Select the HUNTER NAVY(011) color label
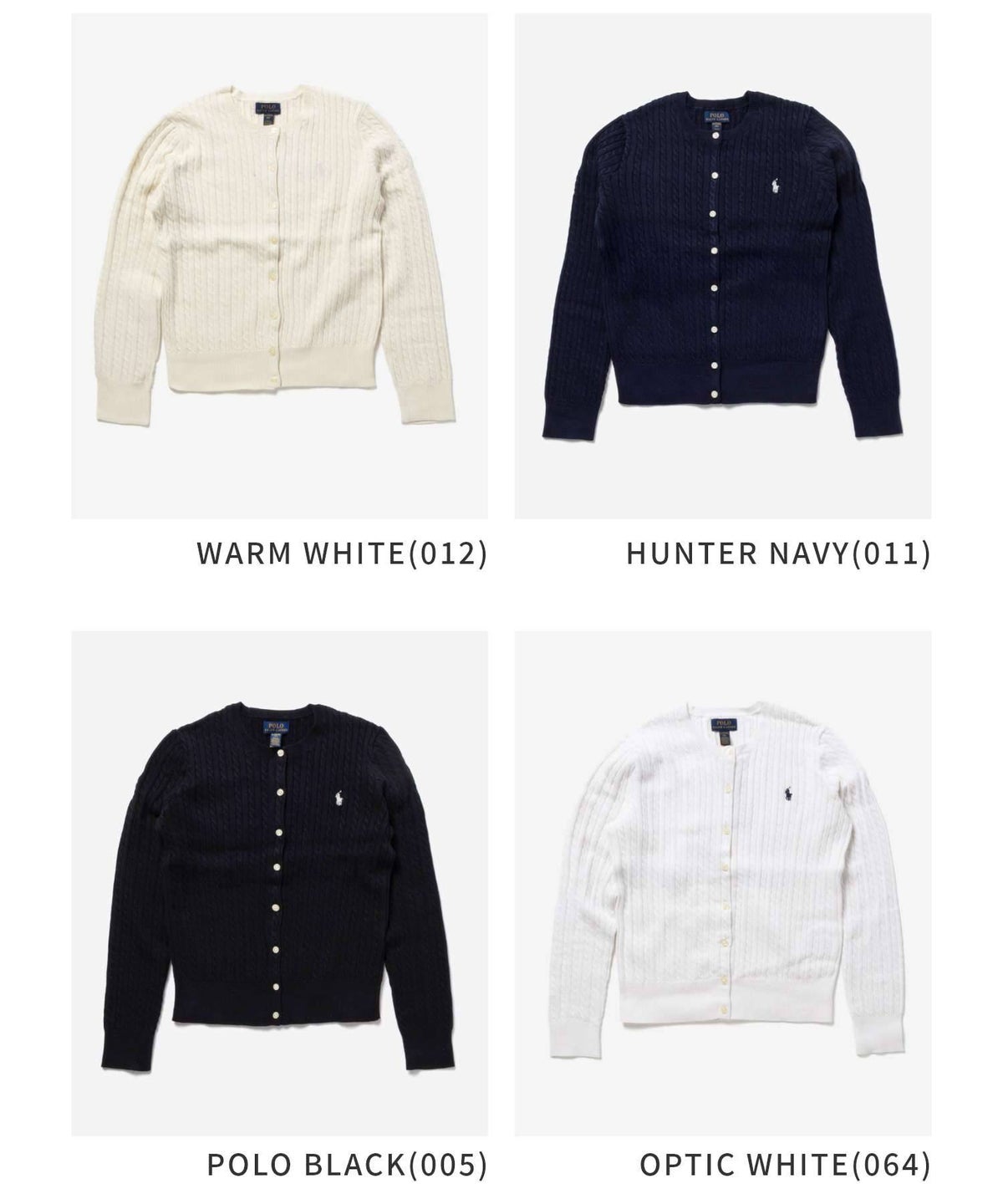Viewport: 1003px width, 1204px height. (778, 554)
